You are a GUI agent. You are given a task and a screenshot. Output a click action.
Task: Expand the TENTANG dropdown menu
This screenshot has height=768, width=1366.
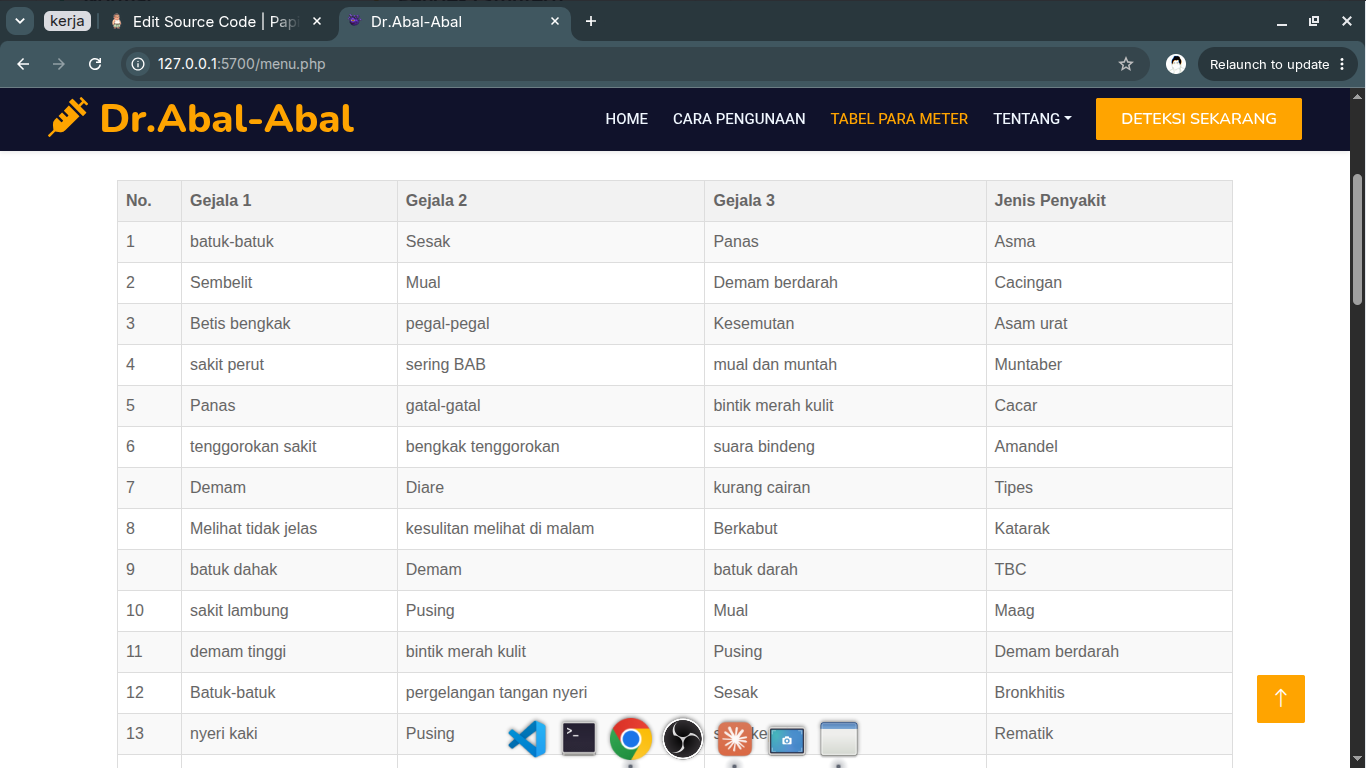[1032, 119]
